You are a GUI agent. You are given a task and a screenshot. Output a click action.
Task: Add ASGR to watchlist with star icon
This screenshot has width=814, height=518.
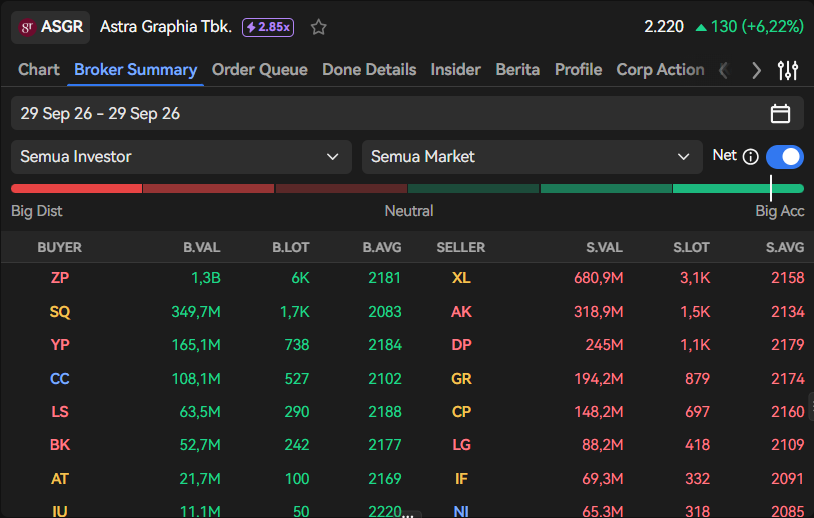click(318, 27)
